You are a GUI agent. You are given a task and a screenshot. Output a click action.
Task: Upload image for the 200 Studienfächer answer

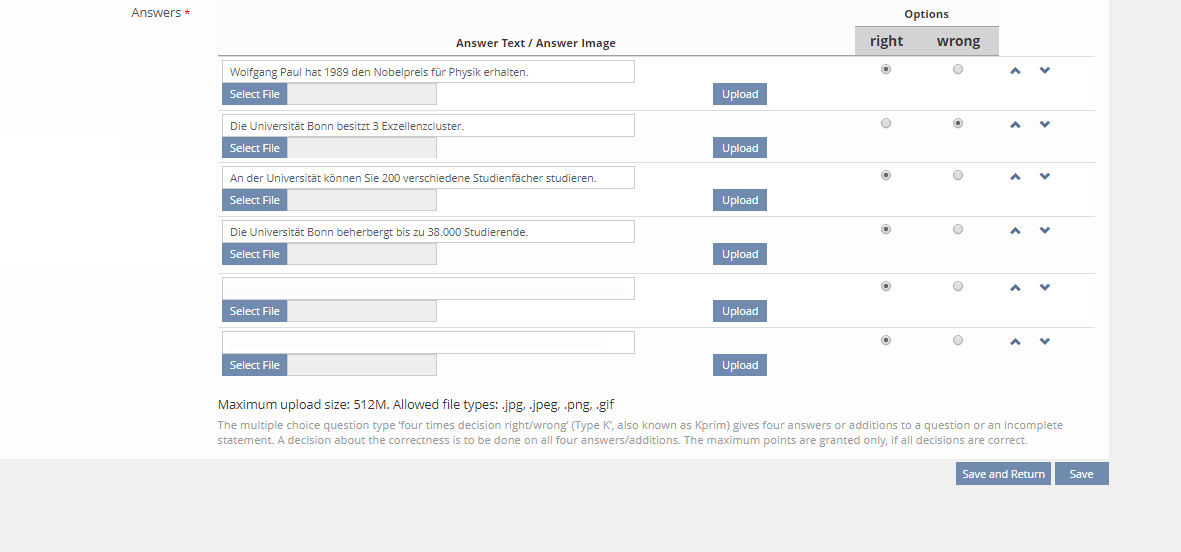(739, 200)
